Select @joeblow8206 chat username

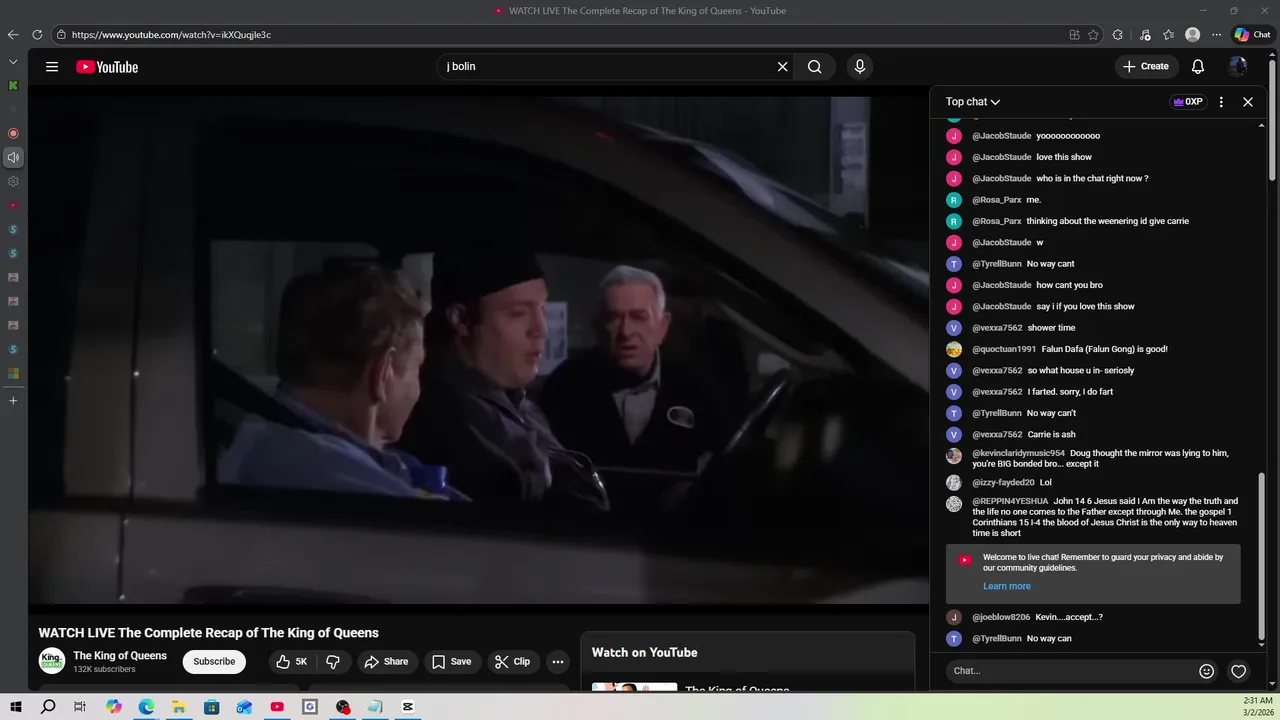click(x=1001, y=618)
